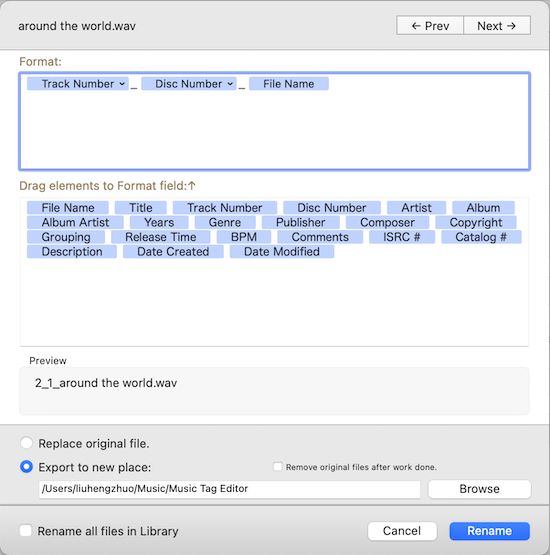The image size is (550, 555).
Task: Open the Disc Number token dropdown arrow
Action: point(230,84)
